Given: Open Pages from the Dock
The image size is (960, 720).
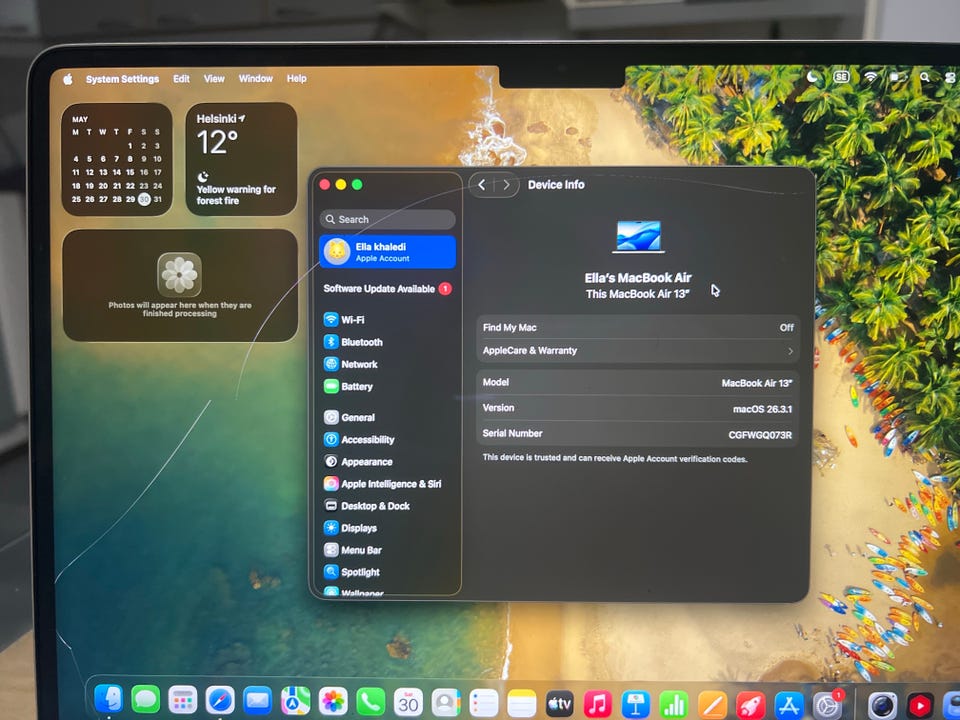Looking at the screenshot, I should (712, 705).
